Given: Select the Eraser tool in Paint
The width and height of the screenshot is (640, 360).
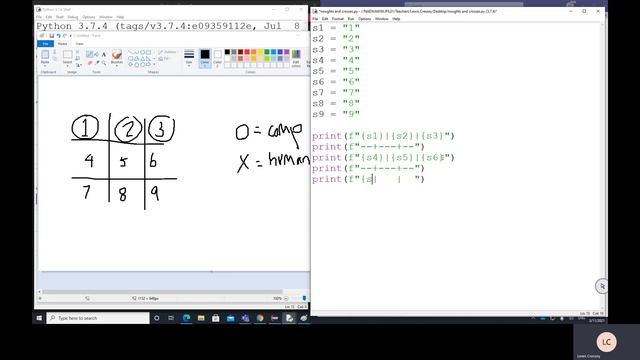Looking at the screenshot, I should [89, 63].
